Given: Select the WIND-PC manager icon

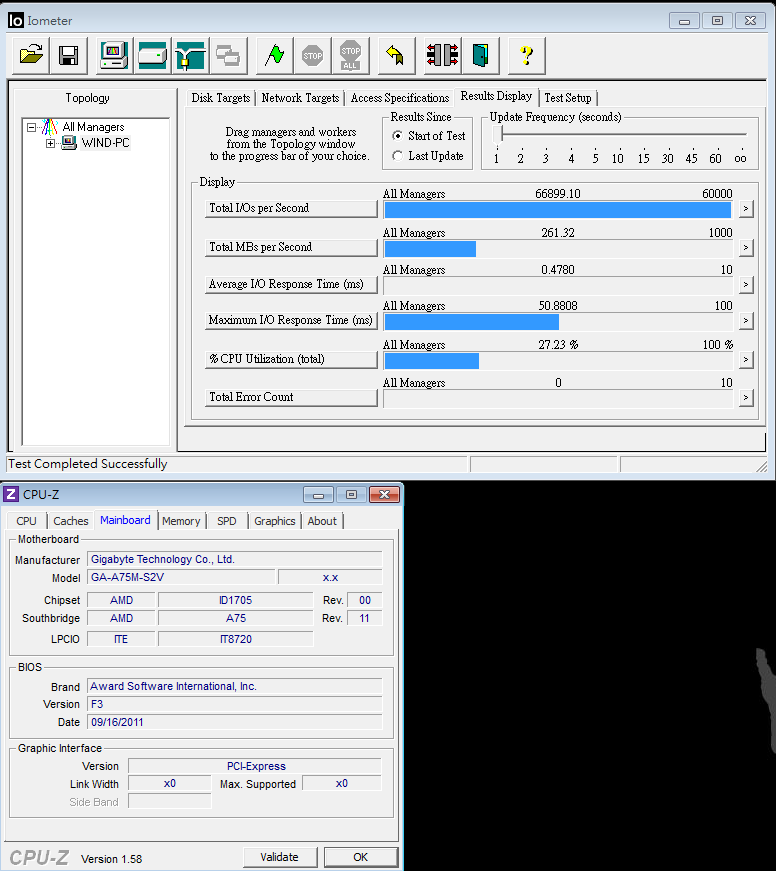Looking at the screenshot, I should 69,143.
